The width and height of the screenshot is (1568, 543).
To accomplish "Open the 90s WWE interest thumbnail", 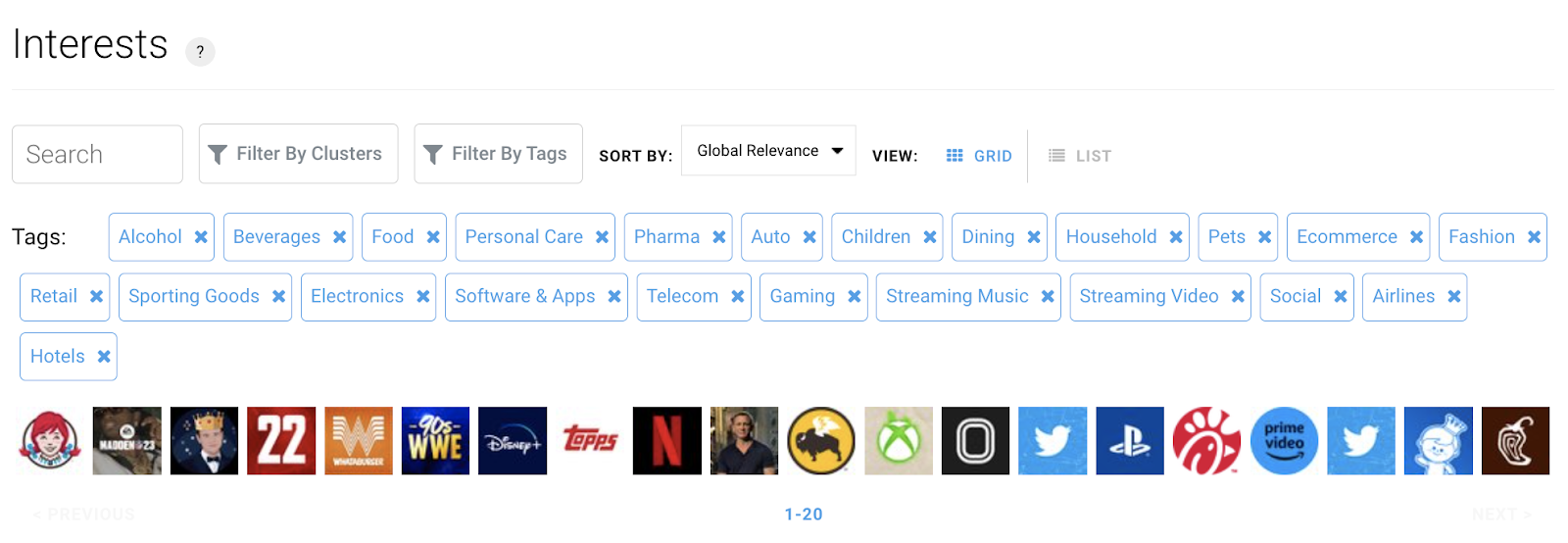I will (x=436, y=441).
